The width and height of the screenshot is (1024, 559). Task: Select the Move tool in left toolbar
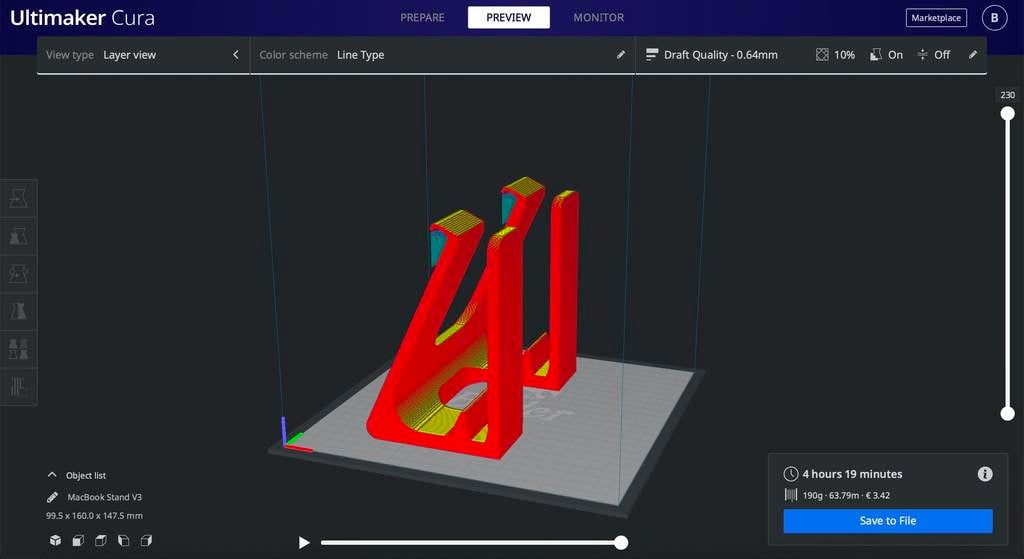click(18, 199)
